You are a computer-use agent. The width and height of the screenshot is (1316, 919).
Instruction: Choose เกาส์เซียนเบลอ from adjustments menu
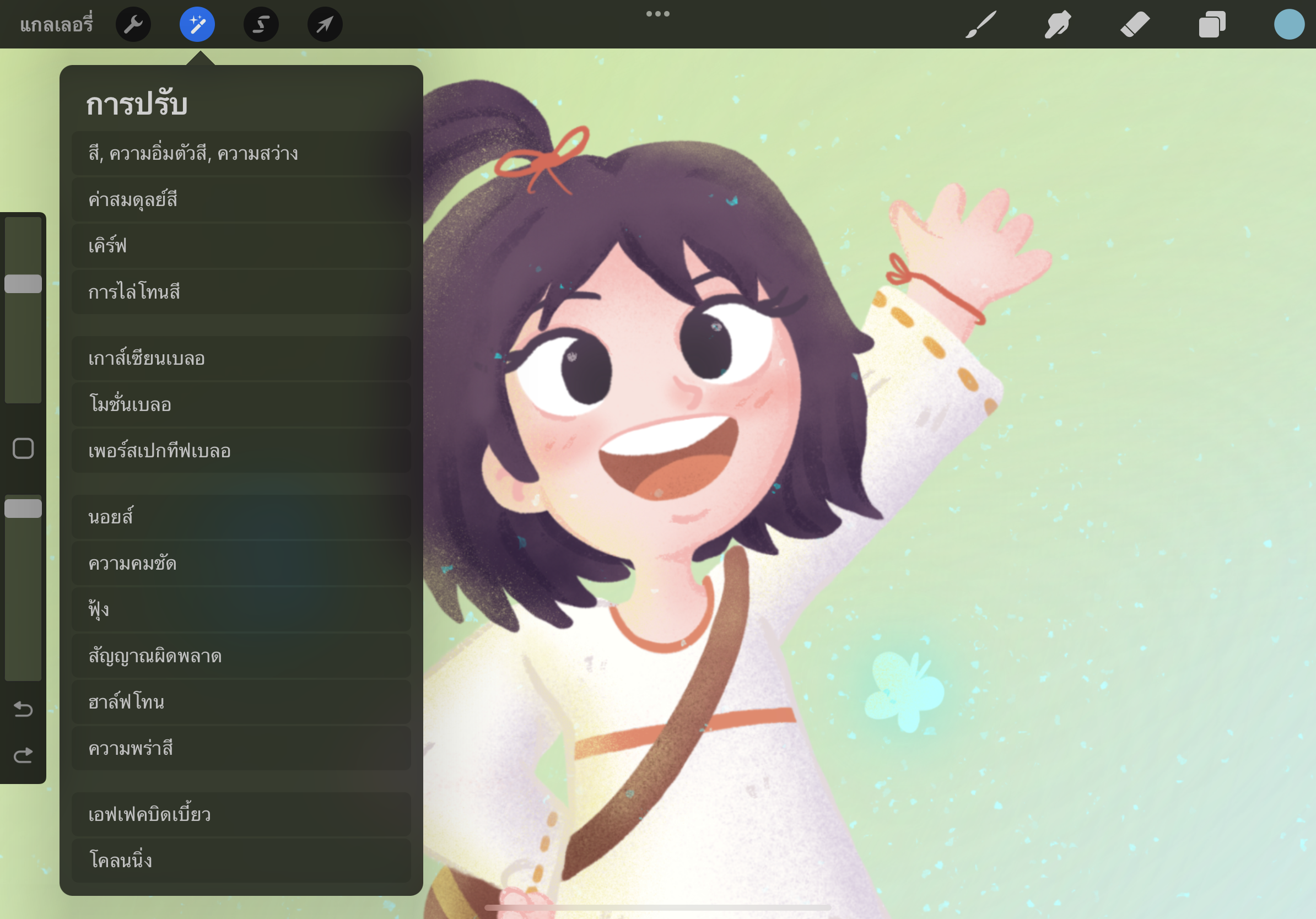click(x=241, y=359)
